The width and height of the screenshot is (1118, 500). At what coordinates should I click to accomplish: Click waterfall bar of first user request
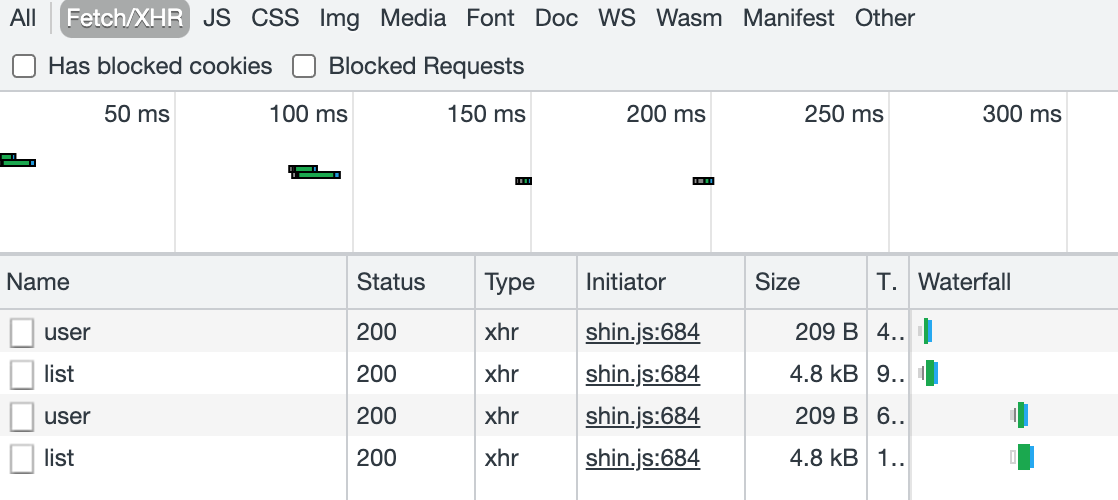(927, 331)
